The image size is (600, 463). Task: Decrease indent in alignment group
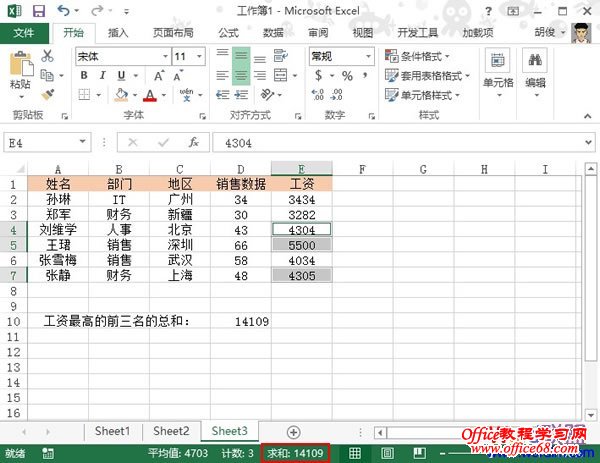(222, 94)
